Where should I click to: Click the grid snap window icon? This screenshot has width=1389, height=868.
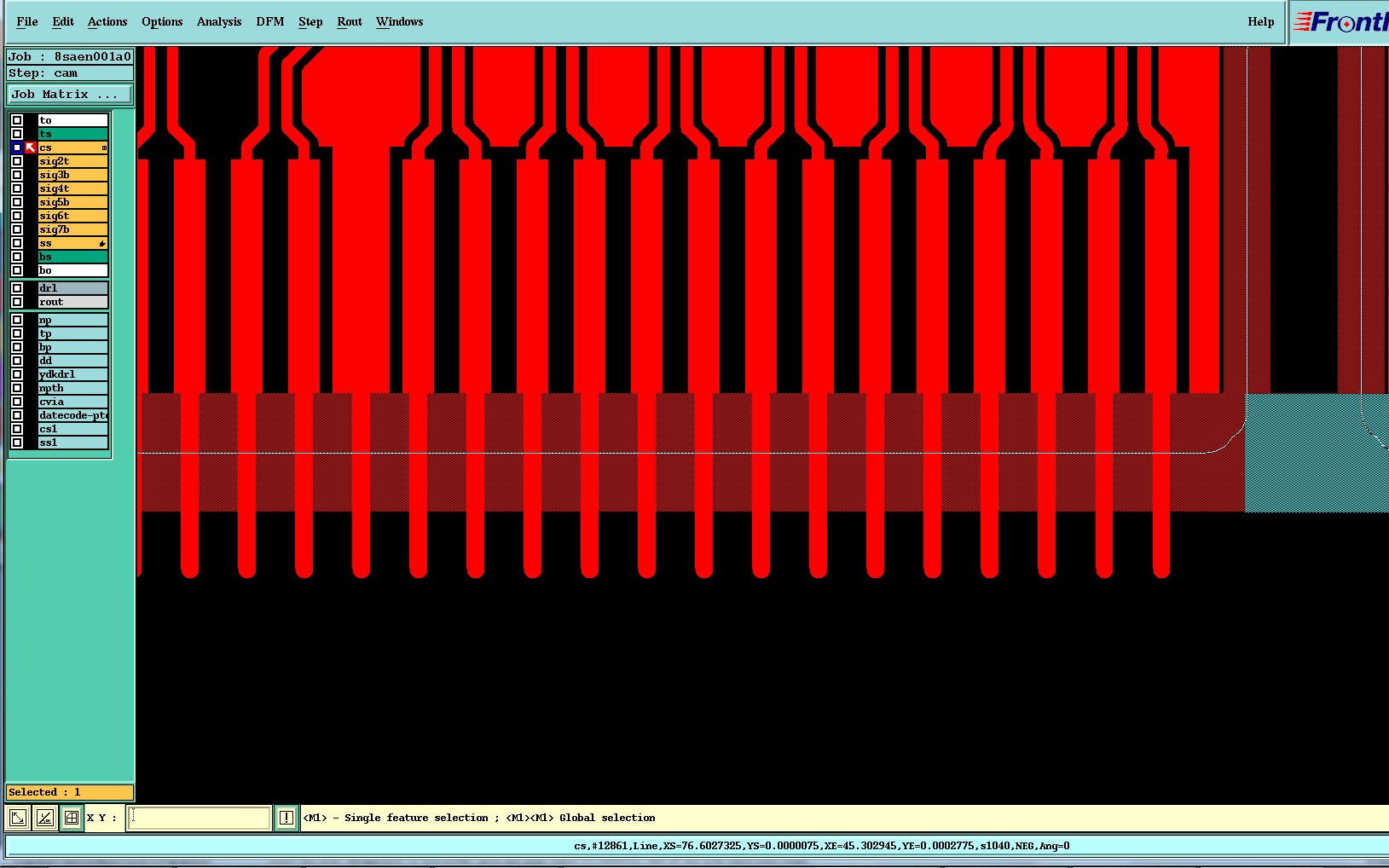coord(72,818)
